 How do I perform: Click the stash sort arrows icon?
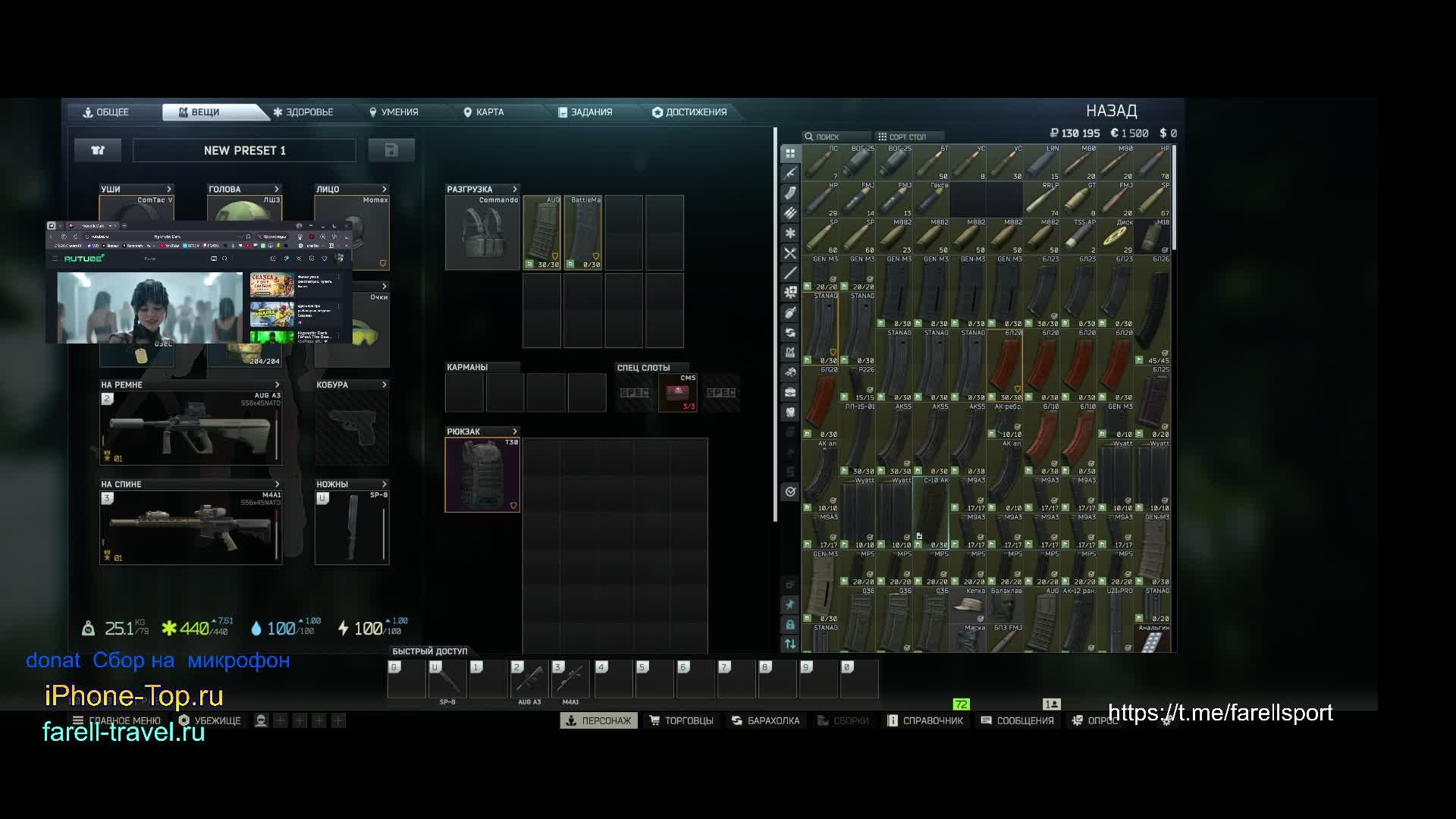point(790,644)
